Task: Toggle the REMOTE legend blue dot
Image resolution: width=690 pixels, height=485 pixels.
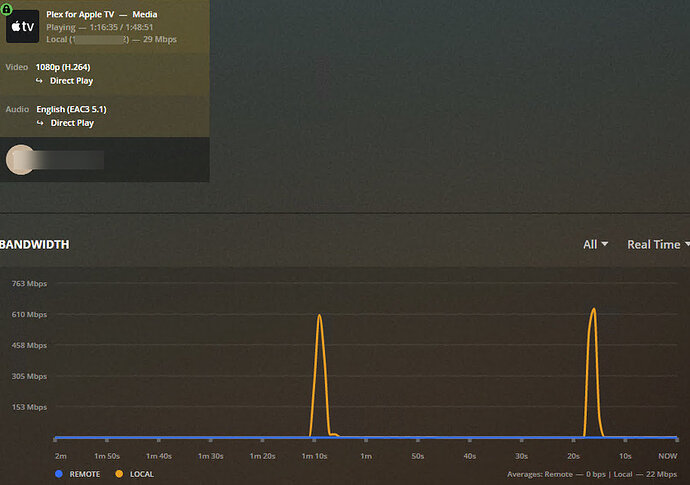Action: click(x=59, y=474)
